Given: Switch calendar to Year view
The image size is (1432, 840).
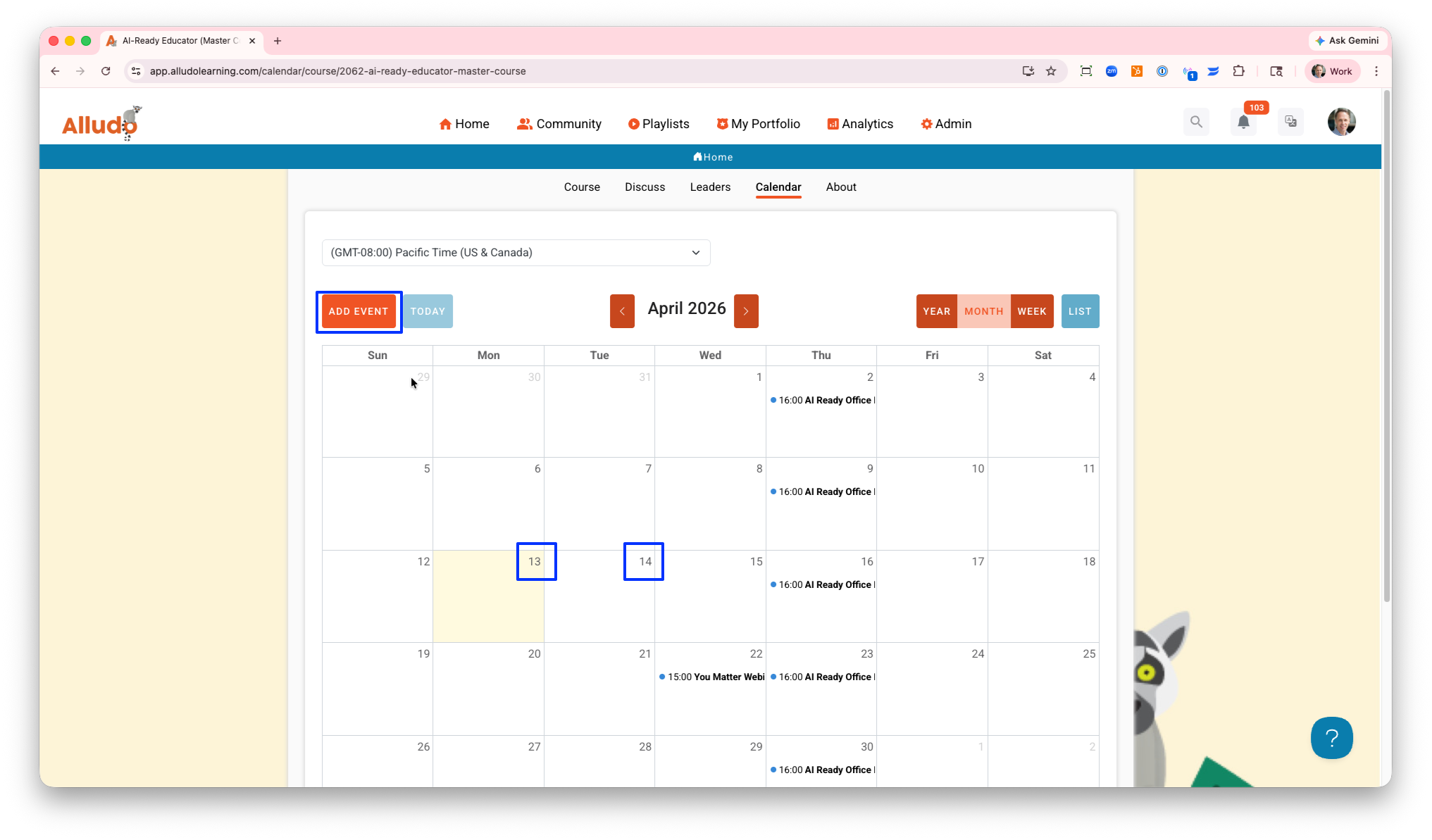Looking at the screenshot, I should (936, 311).
